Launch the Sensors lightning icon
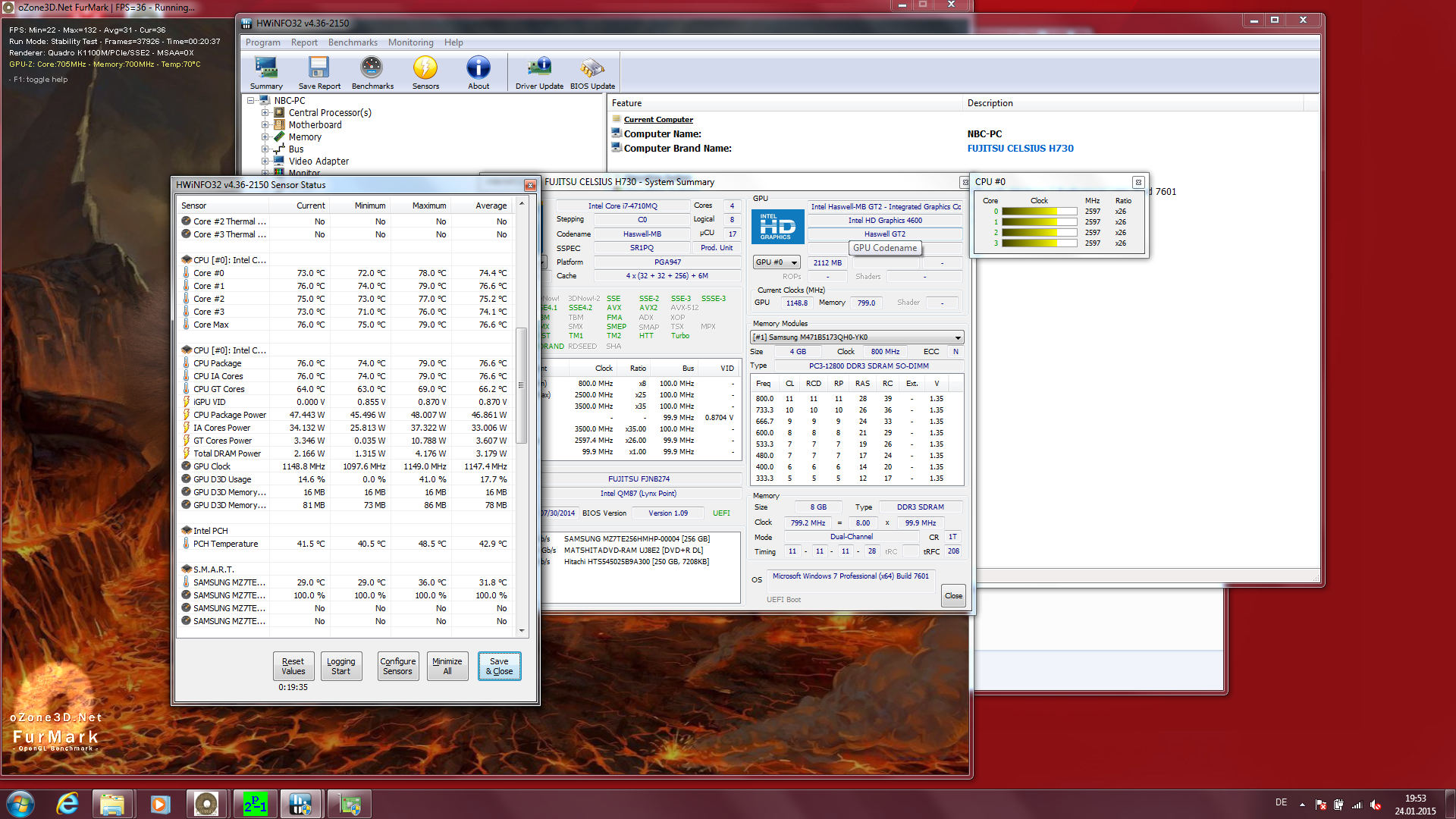1456x819 pixels. [425, 73]
